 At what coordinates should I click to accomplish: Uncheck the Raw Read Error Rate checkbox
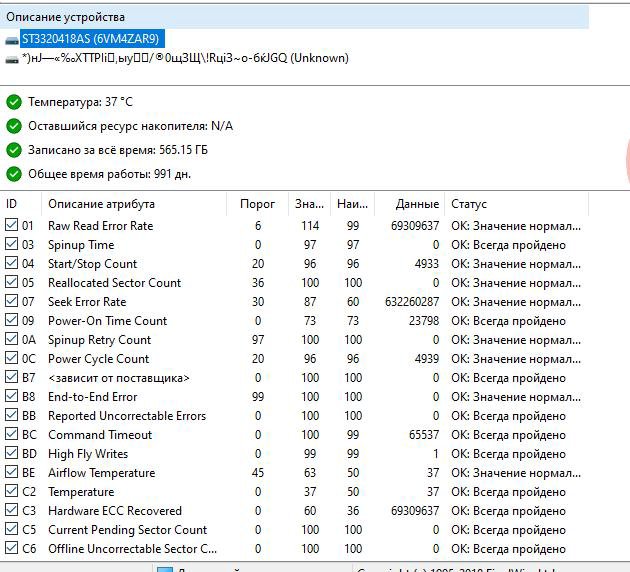pyautogui.click(x=11, y=226)
